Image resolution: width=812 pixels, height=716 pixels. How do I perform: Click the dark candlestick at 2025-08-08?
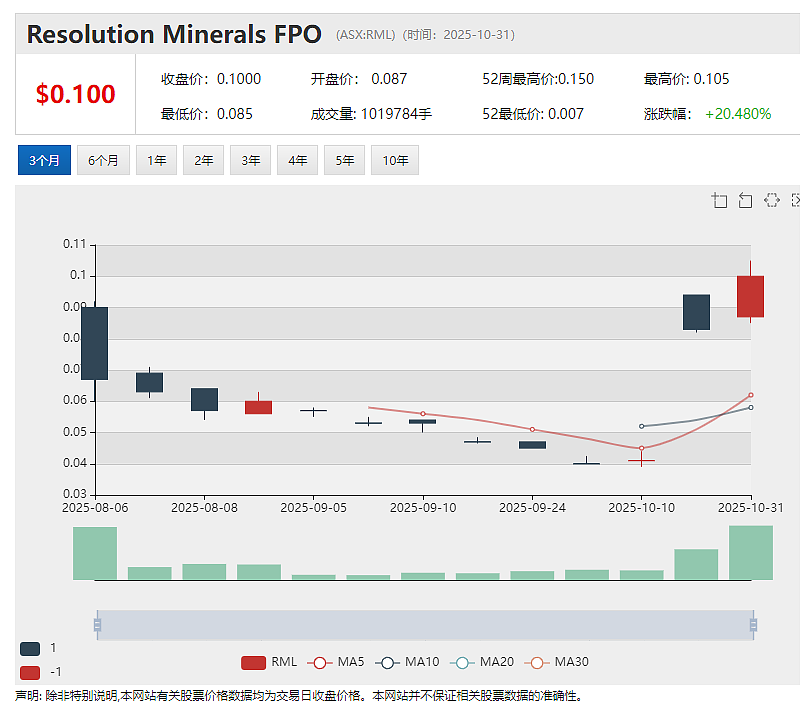[205, 399]
